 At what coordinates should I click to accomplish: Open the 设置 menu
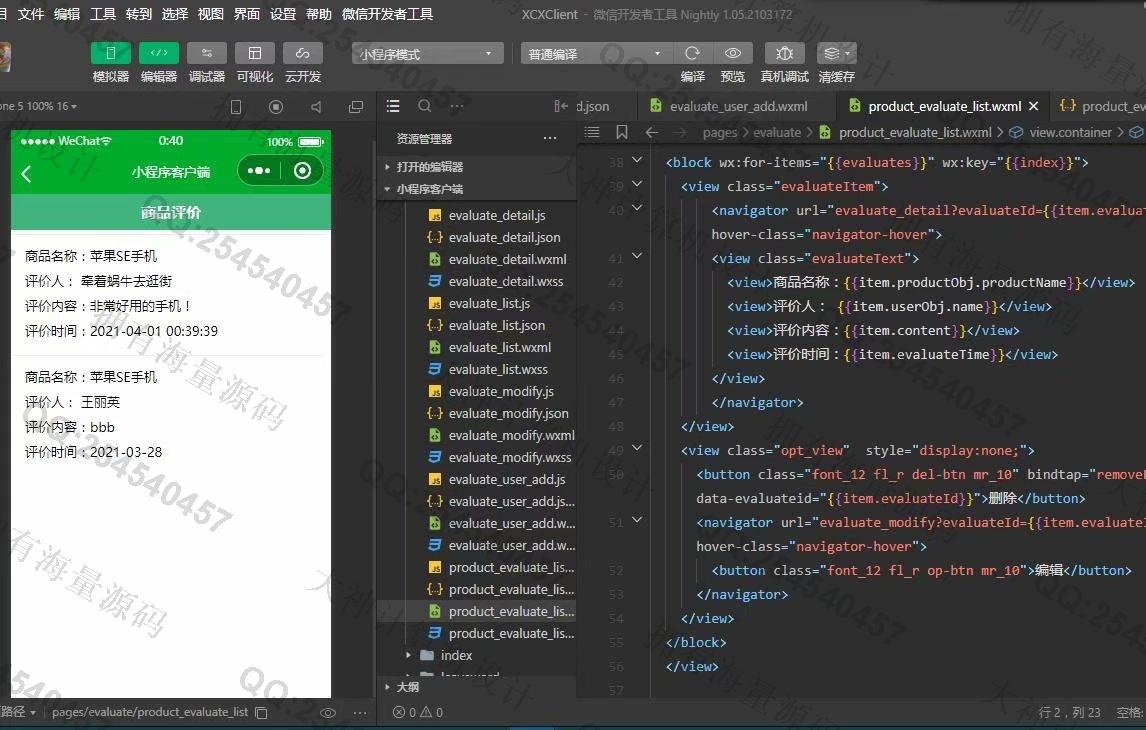point(282,14)
